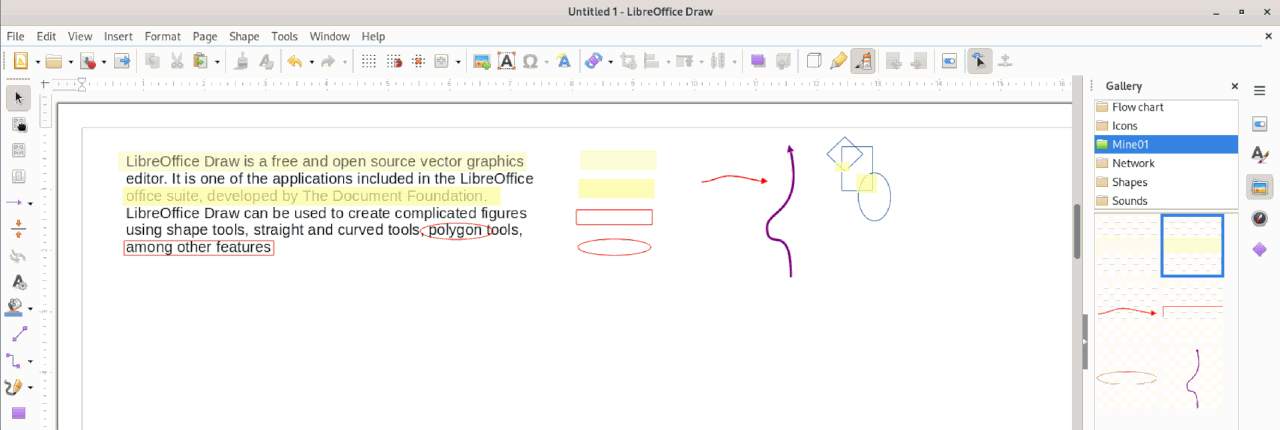Open the Window menu
This screenshot has height=430, width=1280.
click(x=330, y=36)
